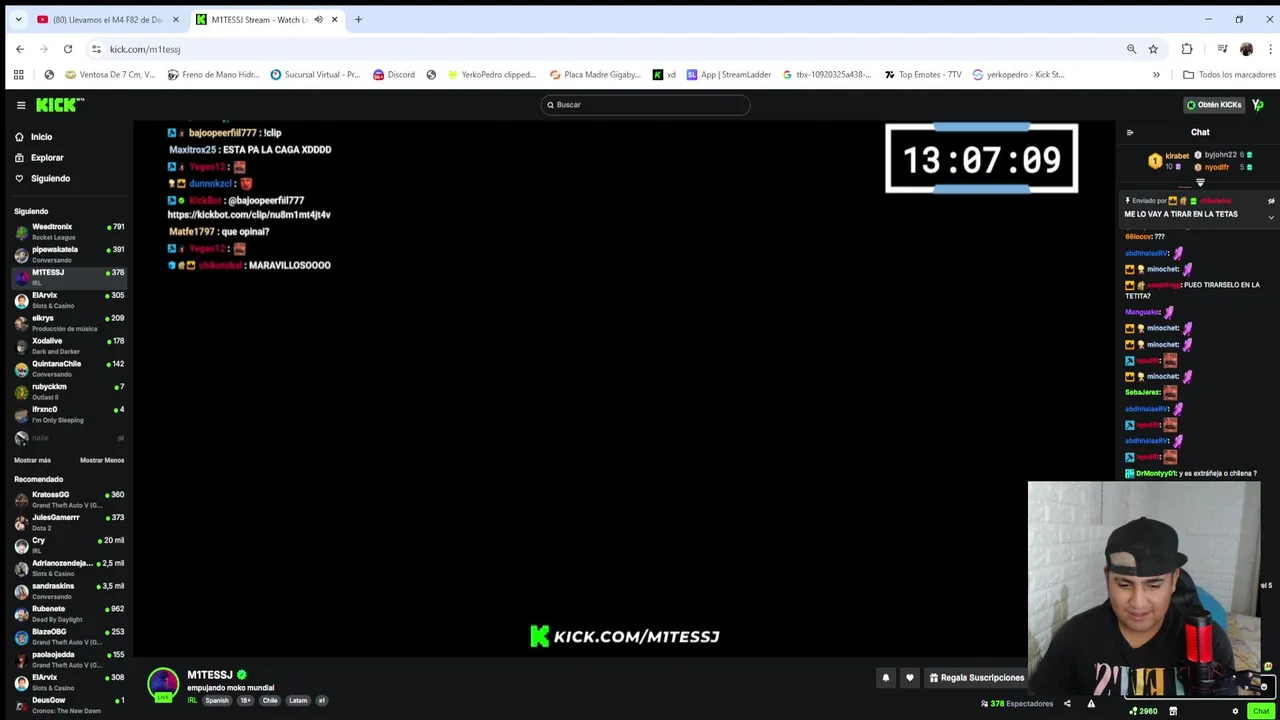Open Cry recommended channel
Screen dimensions: 1280x720
(x=69, y=545)
